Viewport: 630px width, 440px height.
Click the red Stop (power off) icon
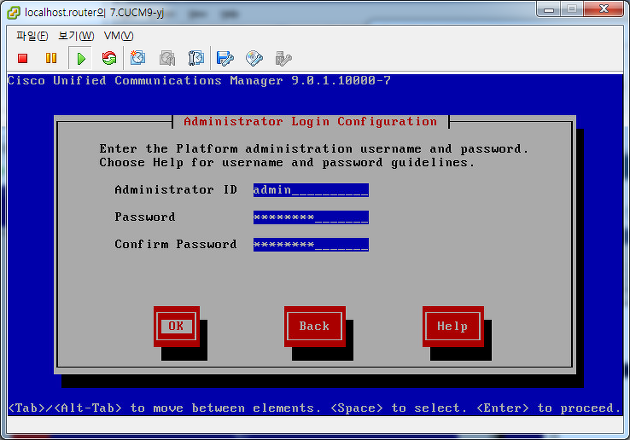(22, 59)
